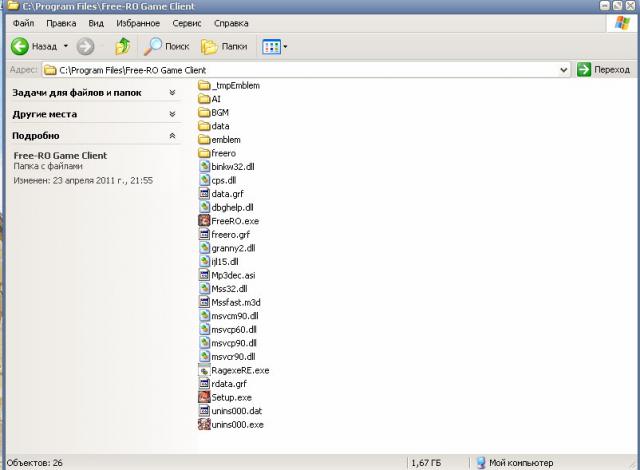The width and height of the screenshot is (640, 470).
Task: Open the Избранное menu
Action: pos(138,23)
